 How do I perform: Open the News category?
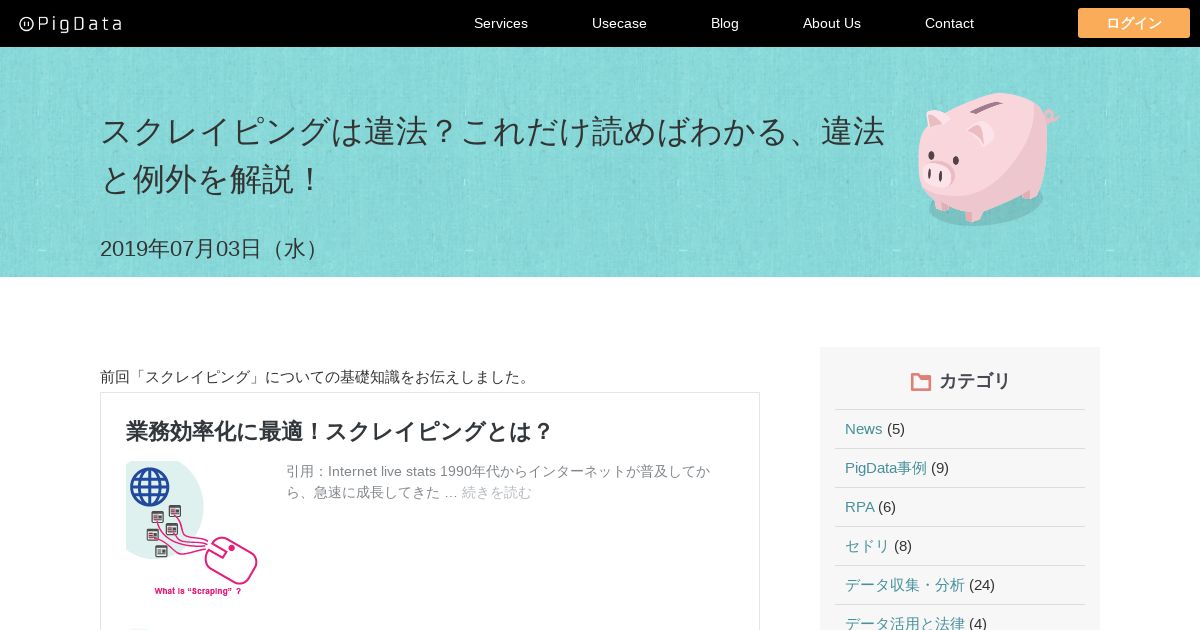point(864,428)
